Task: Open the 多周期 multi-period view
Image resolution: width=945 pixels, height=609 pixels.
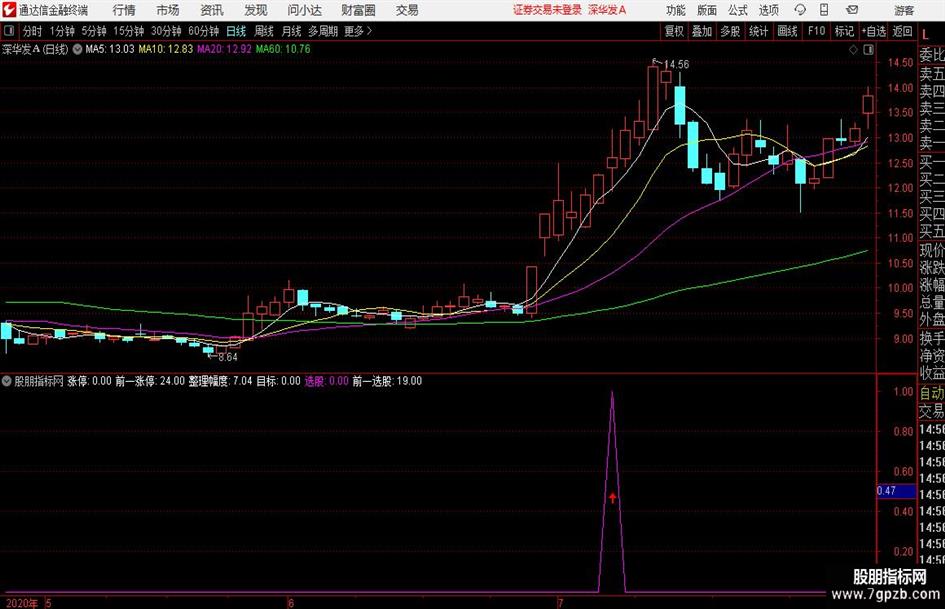Action: click(322, 31)
